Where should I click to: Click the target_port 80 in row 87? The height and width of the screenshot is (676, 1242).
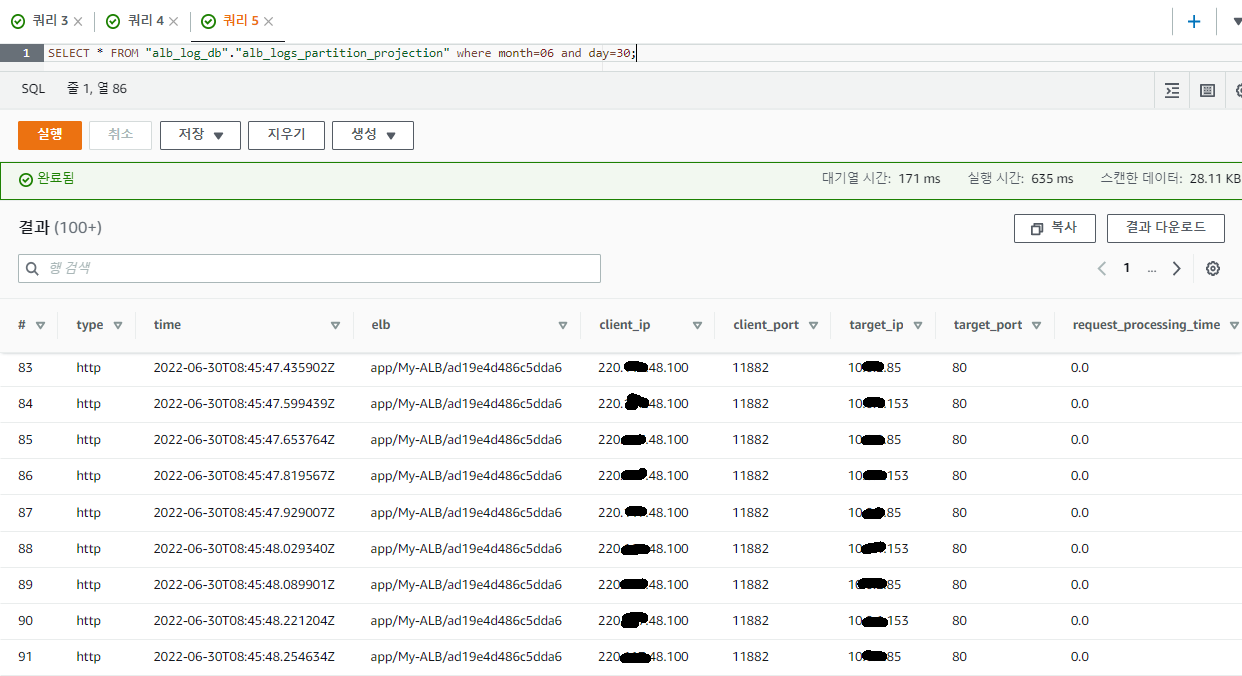coord(959,513)
